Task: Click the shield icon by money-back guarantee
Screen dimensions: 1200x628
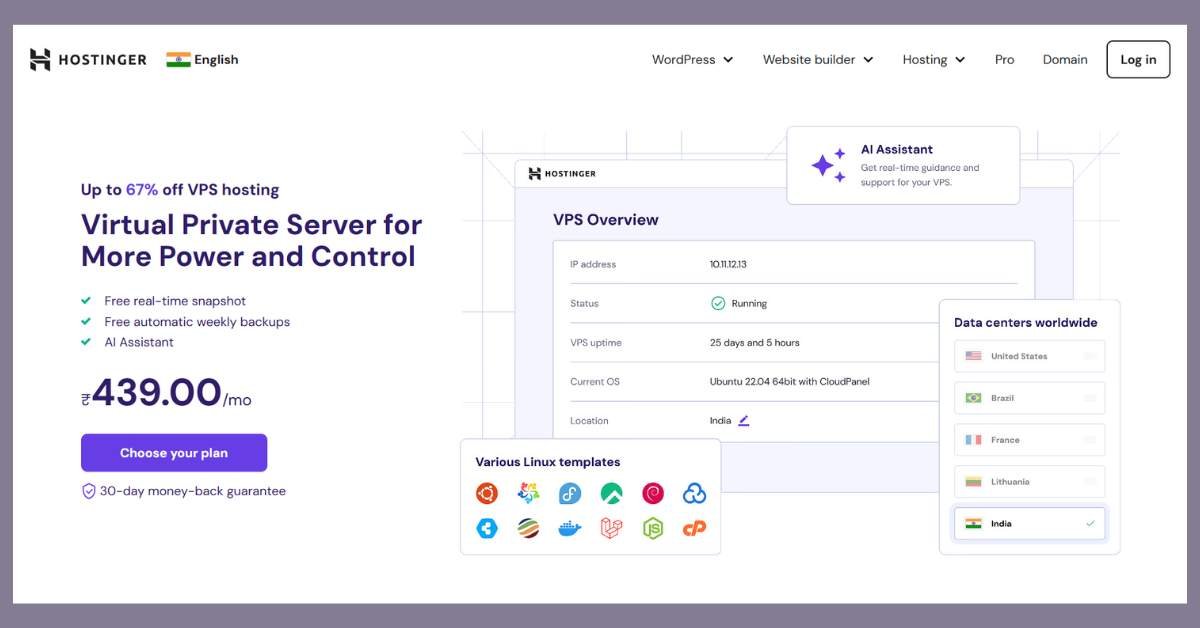Action: [x=88, y=491]
